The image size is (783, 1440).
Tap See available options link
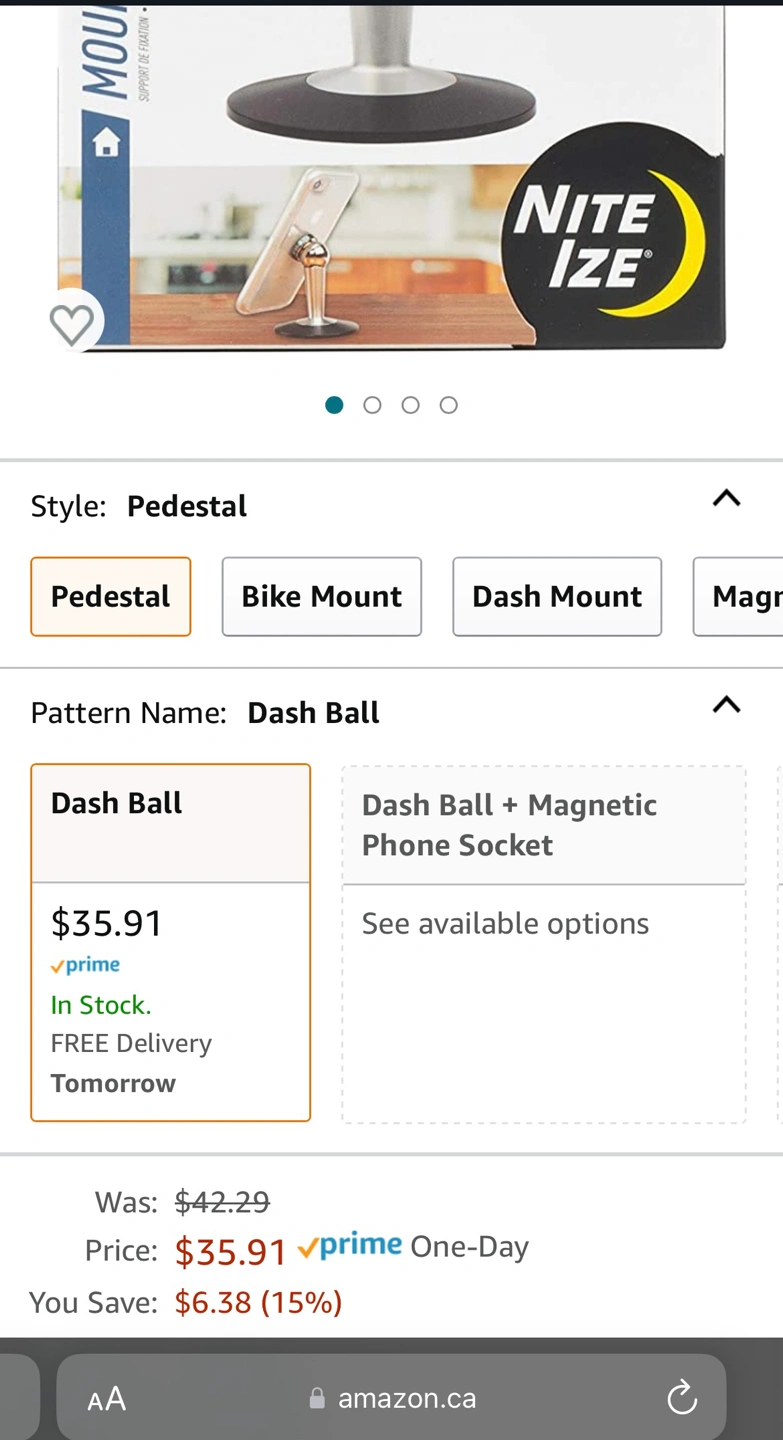(x=505, y=923)
